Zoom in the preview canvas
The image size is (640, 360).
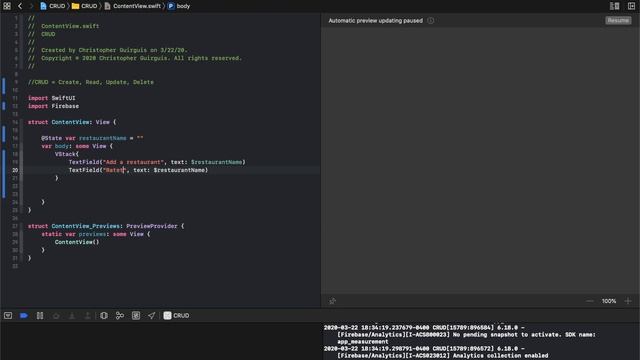click(x=628, y=301)
